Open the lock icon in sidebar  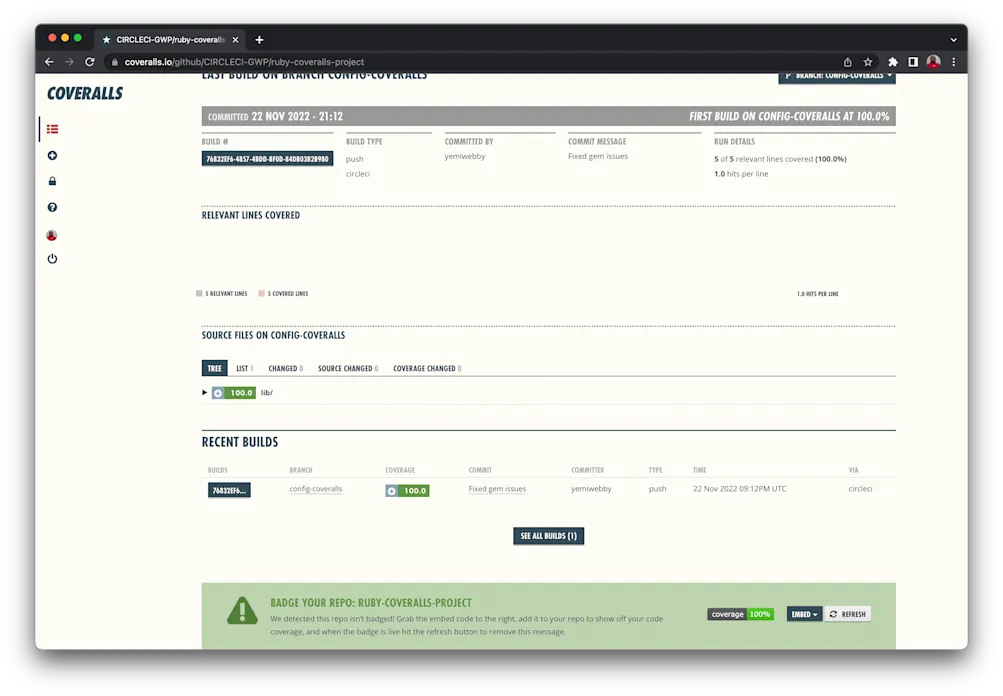pos(52,181)
